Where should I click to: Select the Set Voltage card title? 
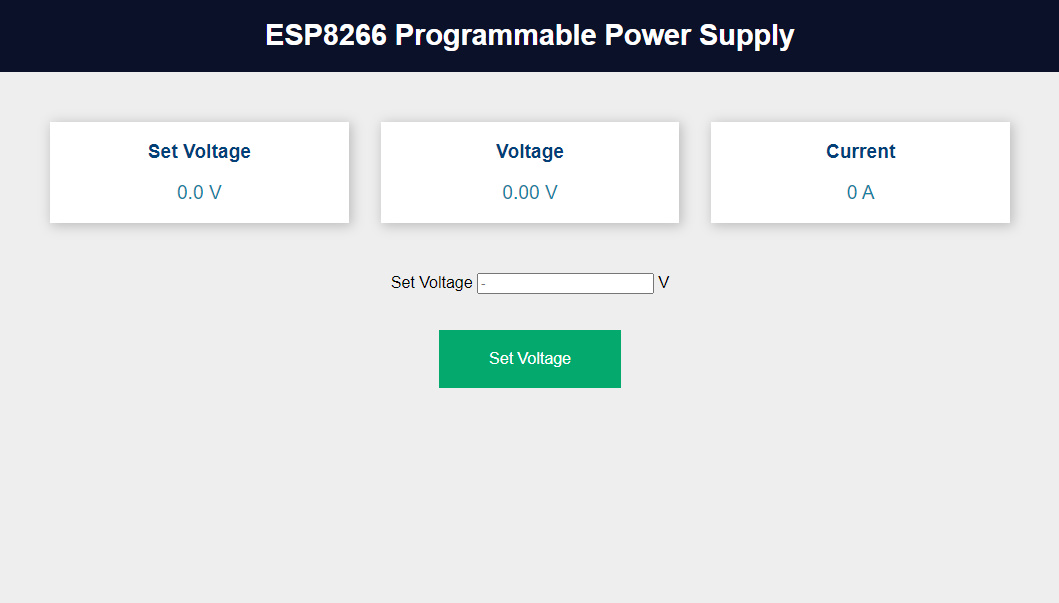[x=199, y=152]
